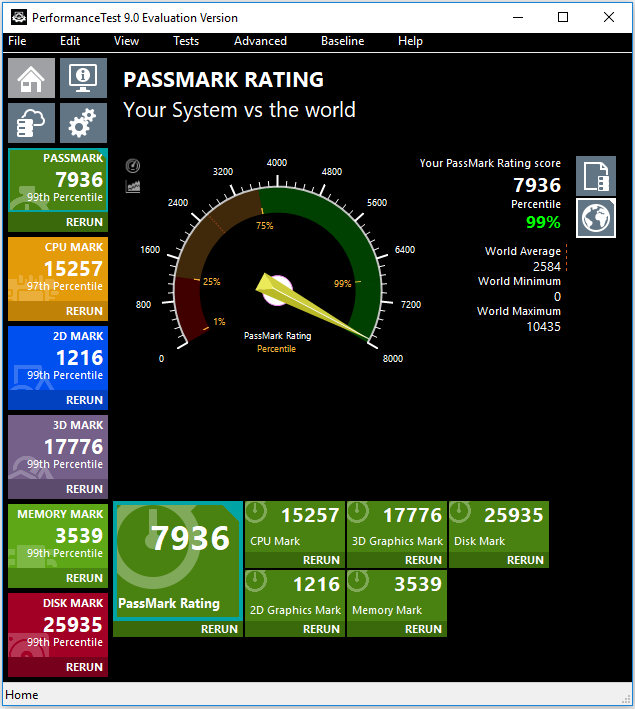Click the run icon on CPU Mark tile
Viewport: 635px width, 709px height.
point(256,512)
